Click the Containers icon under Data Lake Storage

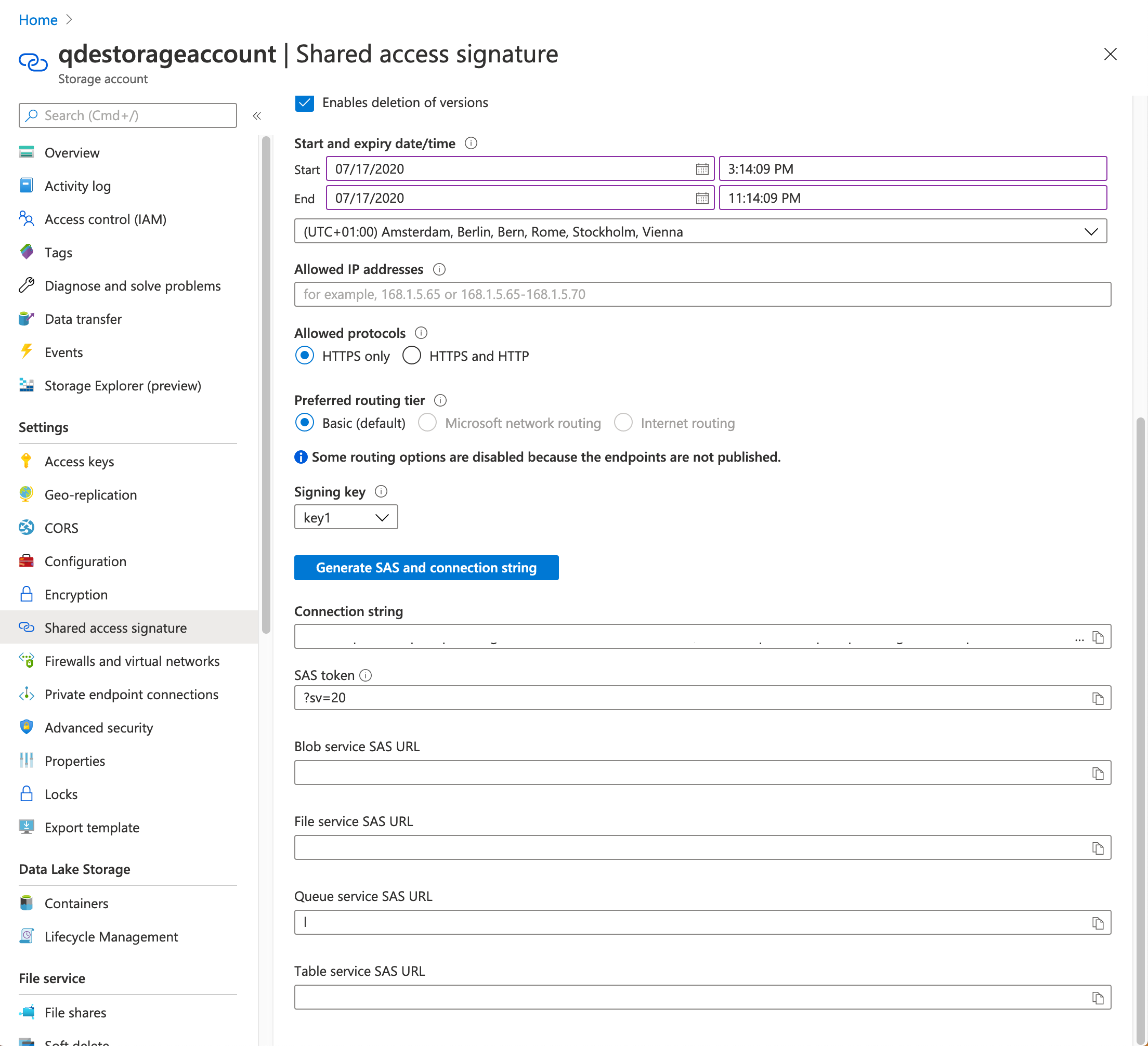tap(26, 903)
